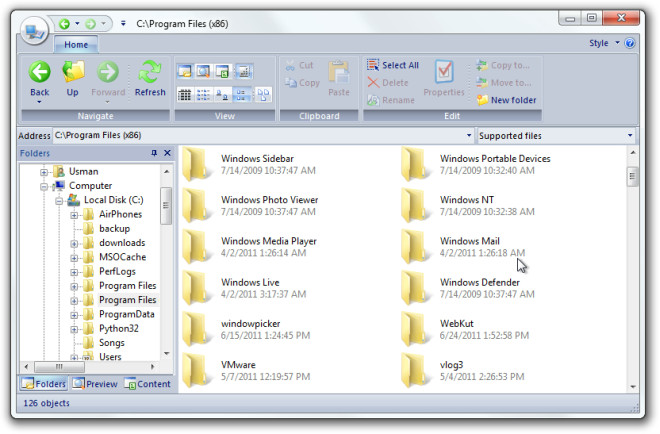Screen dimensions: 660x434
Task: Open the Address bar path dropdown
Action: [468, 136]
